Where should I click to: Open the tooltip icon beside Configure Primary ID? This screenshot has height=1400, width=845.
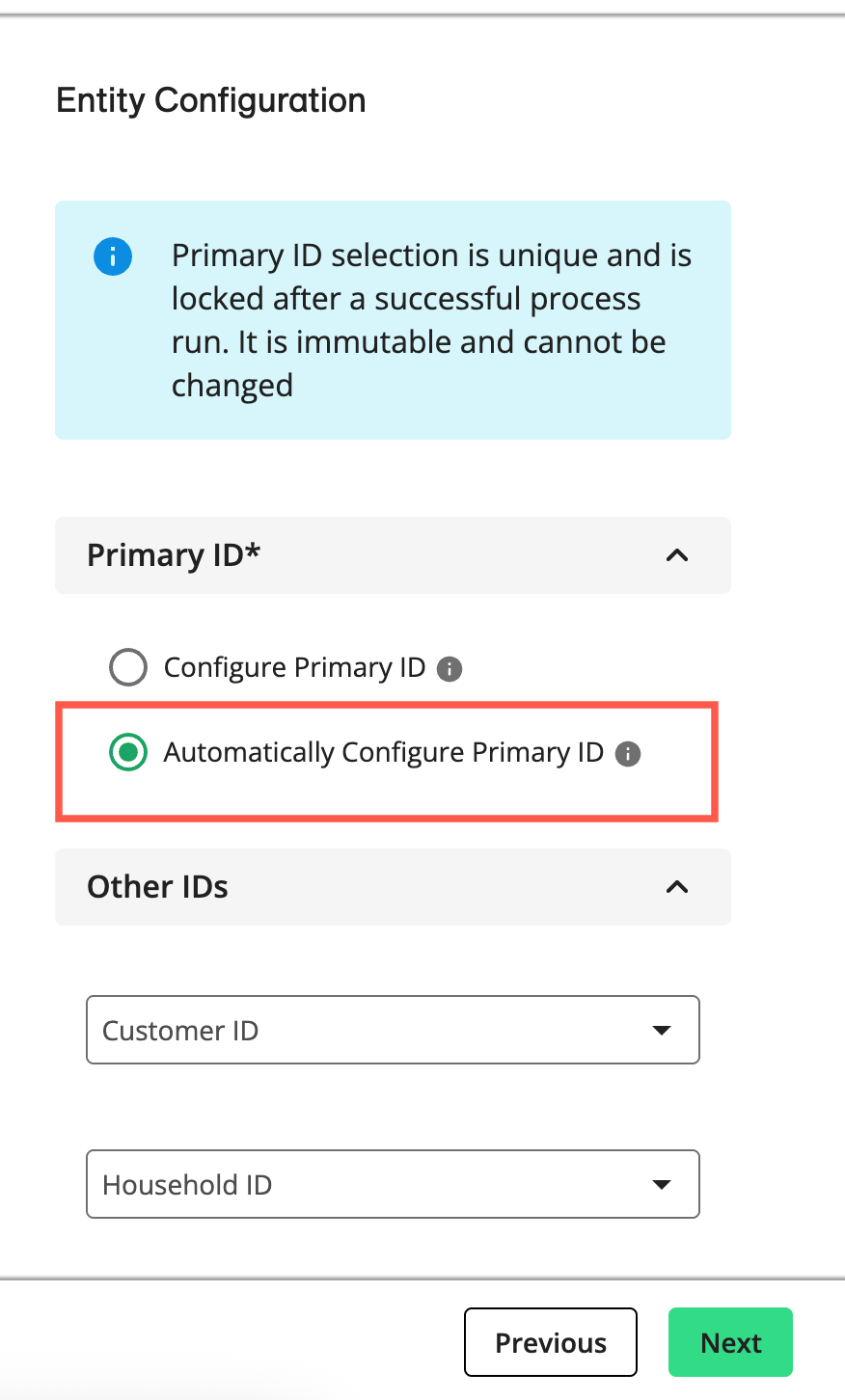point(449,668)
